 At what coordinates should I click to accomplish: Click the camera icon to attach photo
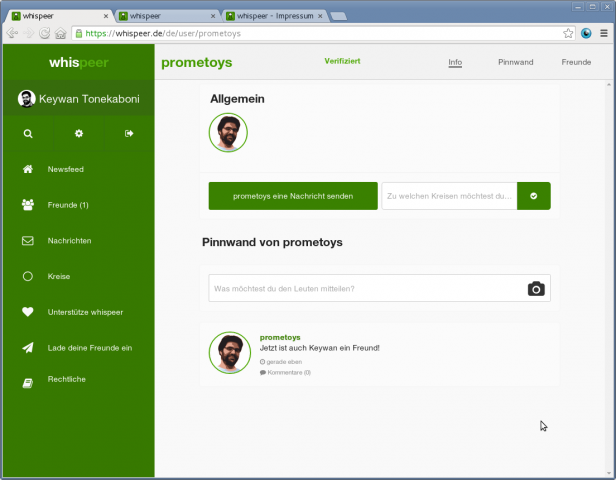(536, 288)
